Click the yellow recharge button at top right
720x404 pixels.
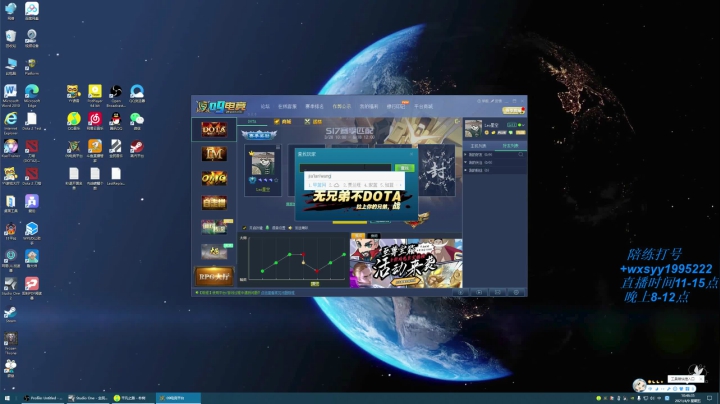(513, 110)
